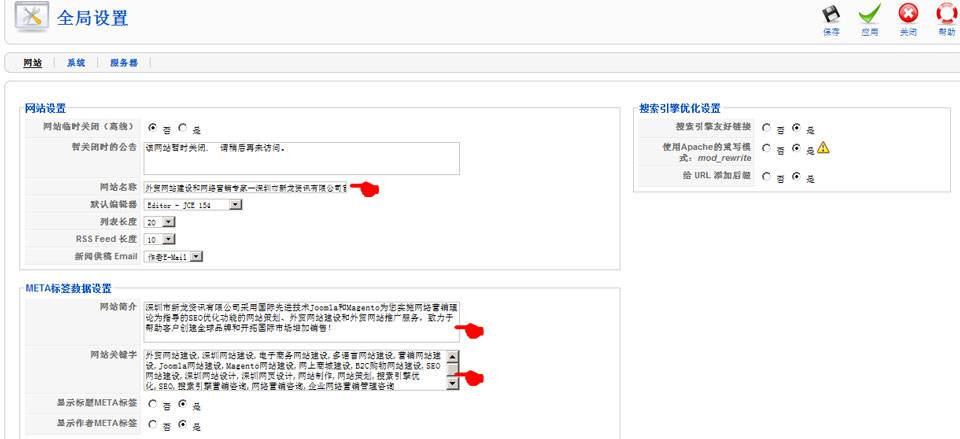Select 否 for 给 URL 添加后缀
Screen dimensions: 960x439
tap(767, 176)
